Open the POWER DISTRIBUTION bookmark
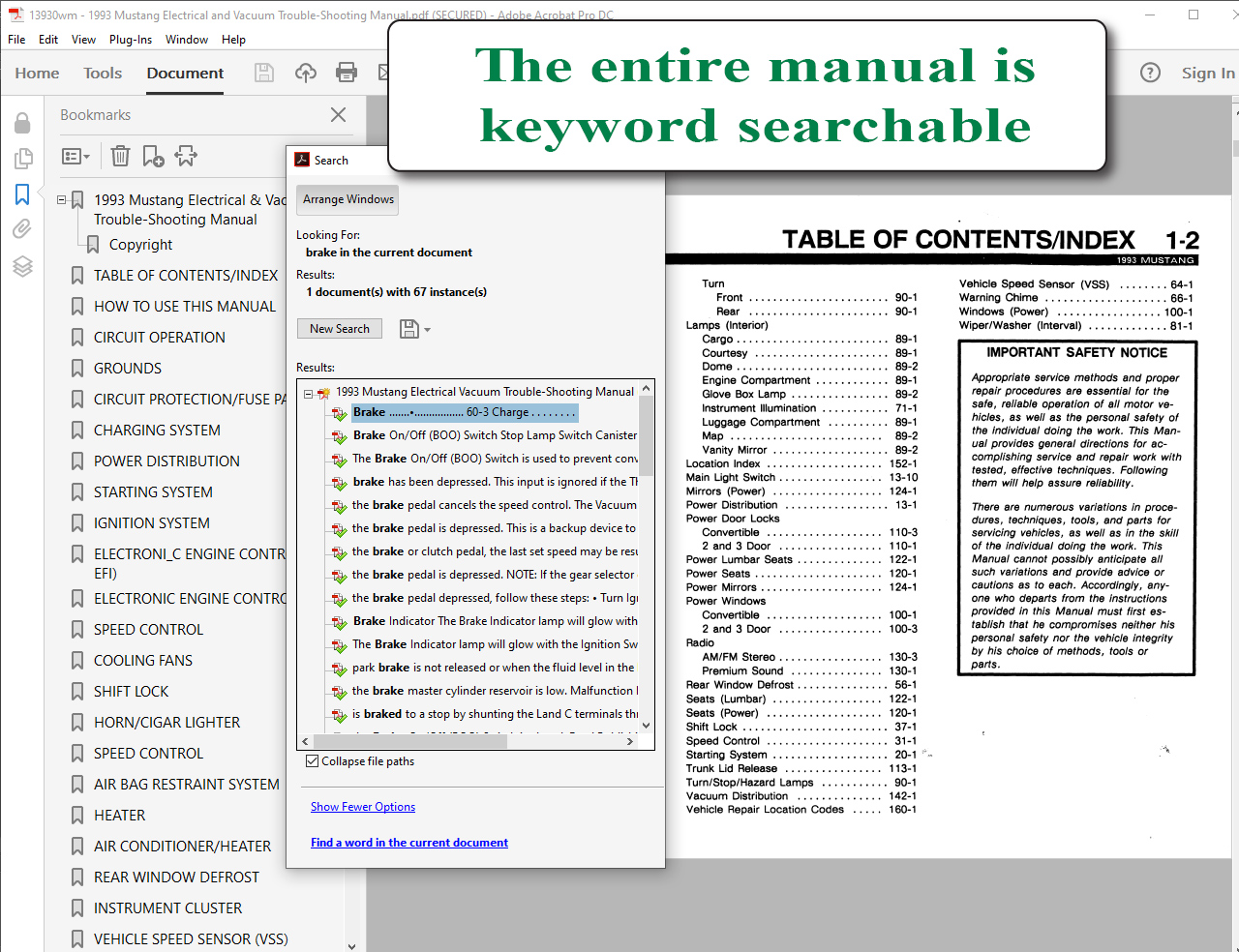This screenshot has height=952, width=1239. 166,461
